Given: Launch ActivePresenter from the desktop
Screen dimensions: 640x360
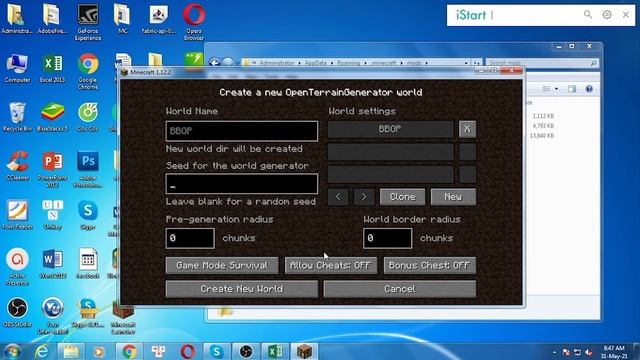Looking at the screenshot, I should pos(17,267).
